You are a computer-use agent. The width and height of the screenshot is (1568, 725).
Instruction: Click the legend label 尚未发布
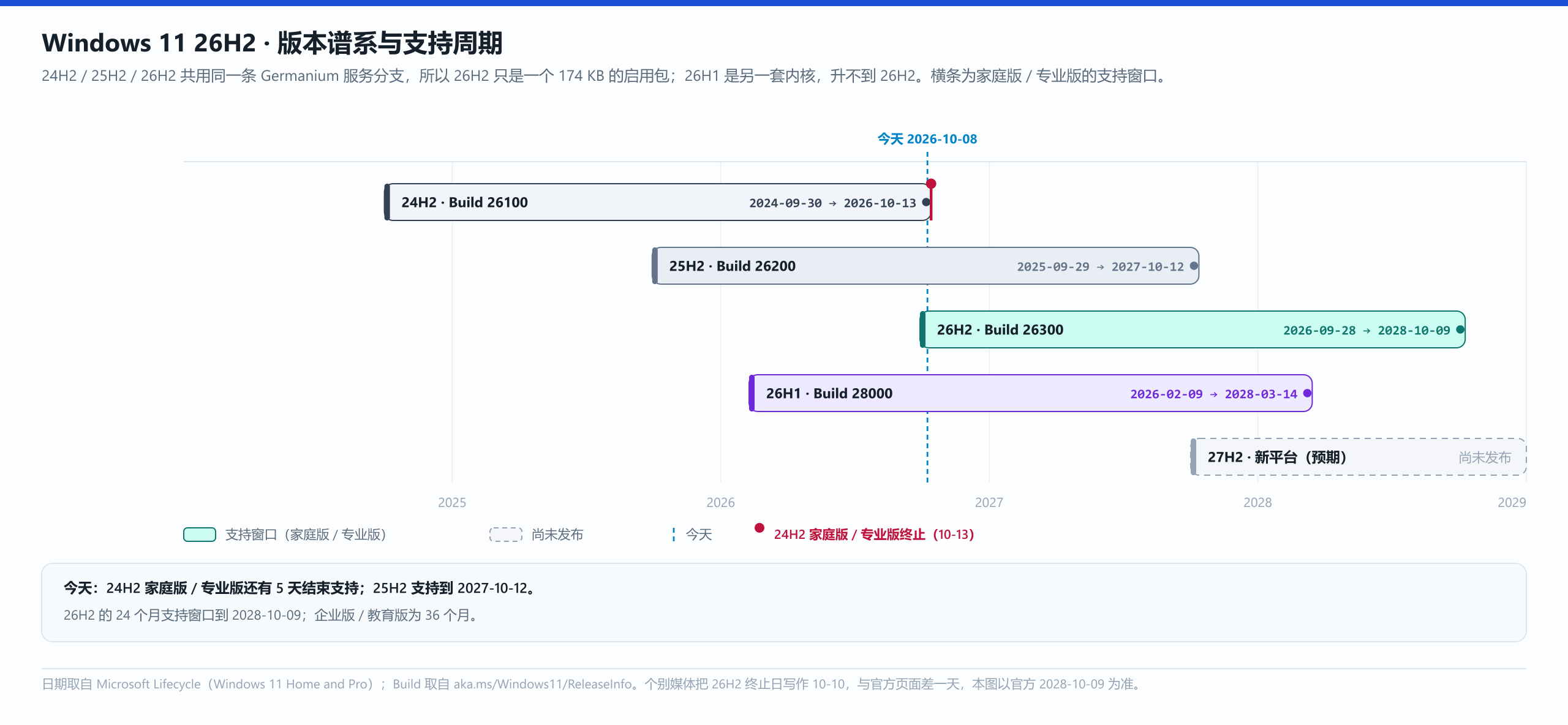(557, 535)
